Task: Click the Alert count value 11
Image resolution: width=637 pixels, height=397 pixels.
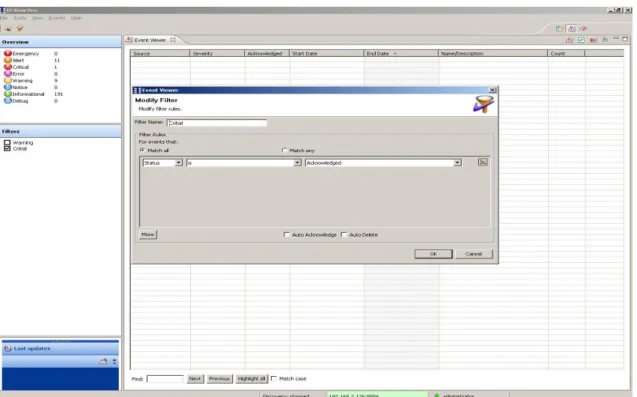Action: pos(57,60)
